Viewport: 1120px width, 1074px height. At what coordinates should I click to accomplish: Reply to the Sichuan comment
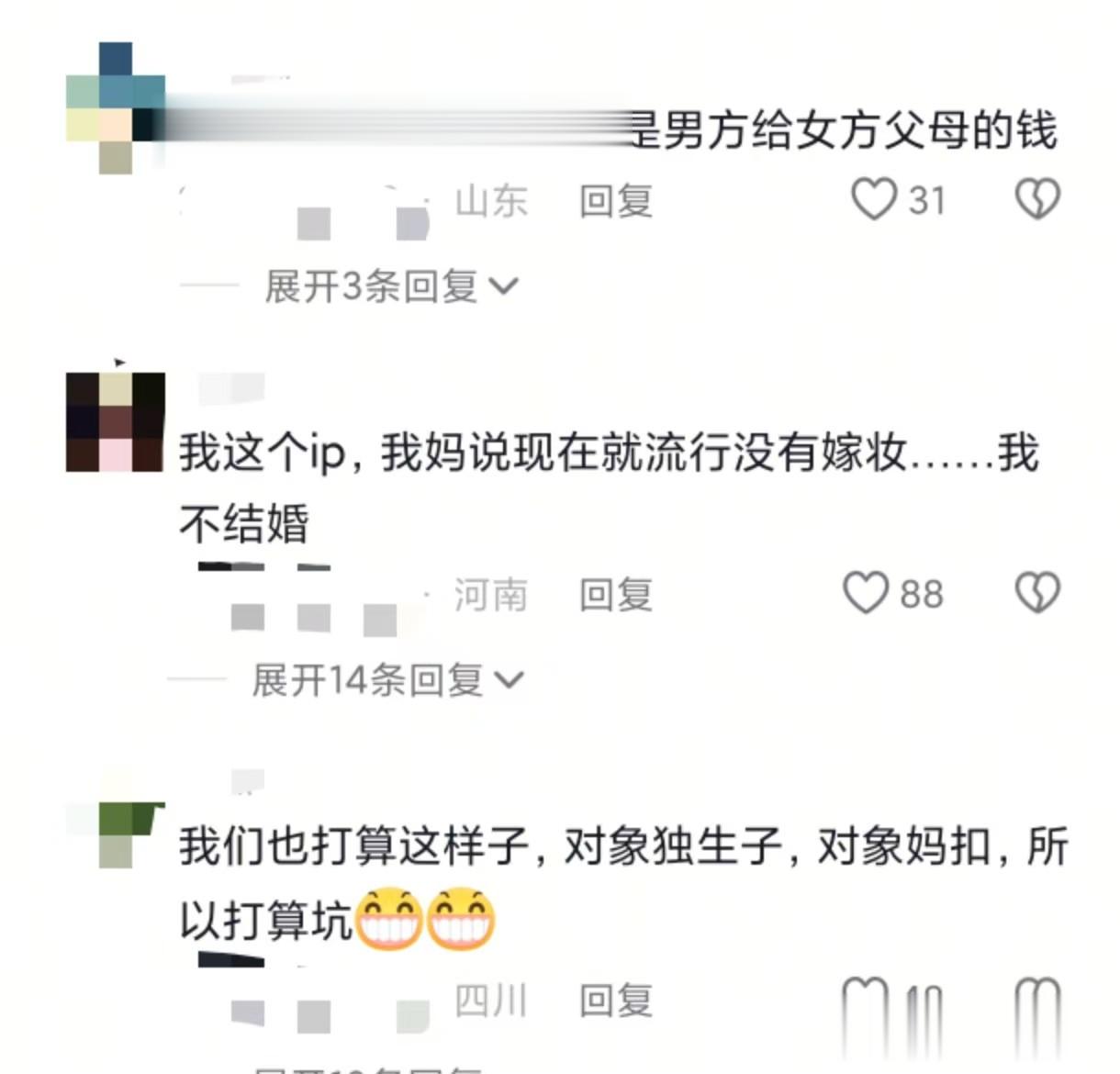point(616,1000)
